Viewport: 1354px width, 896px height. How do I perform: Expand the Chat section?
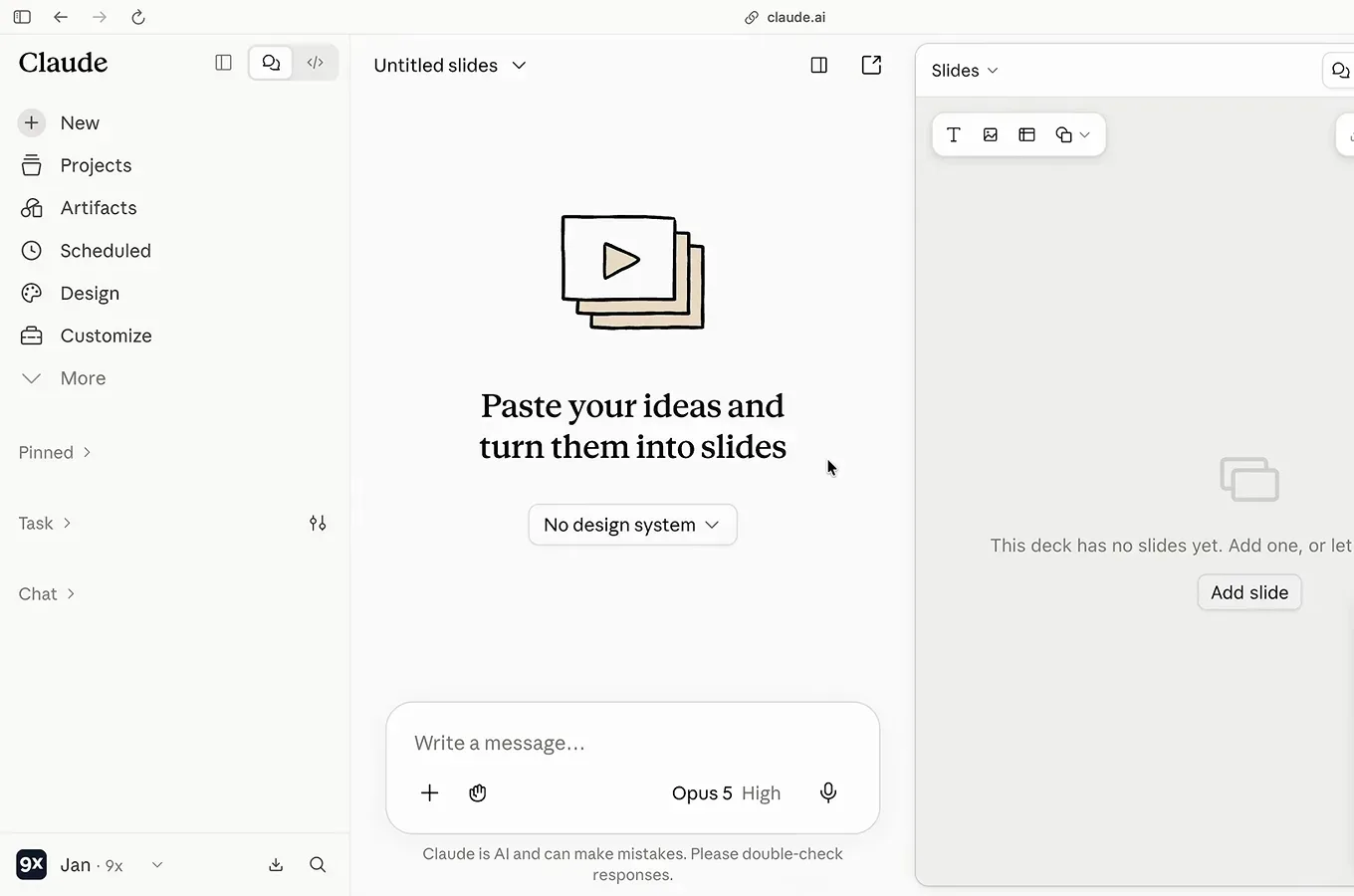[47, 593]
